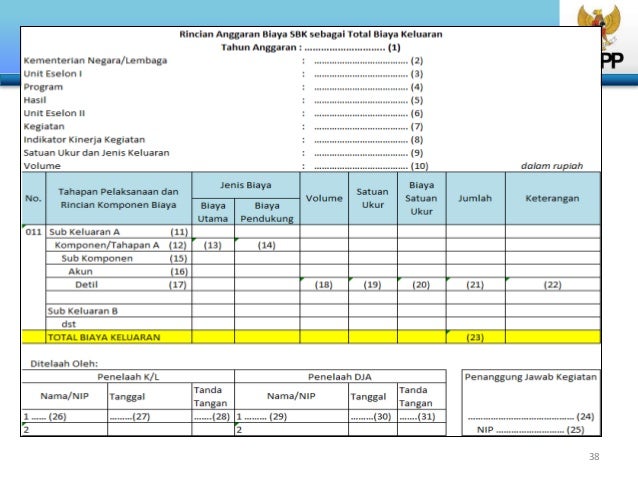Click the dotted field marked (2)
The height and width of the screenshot is (479, 638).
pos(369,61)
